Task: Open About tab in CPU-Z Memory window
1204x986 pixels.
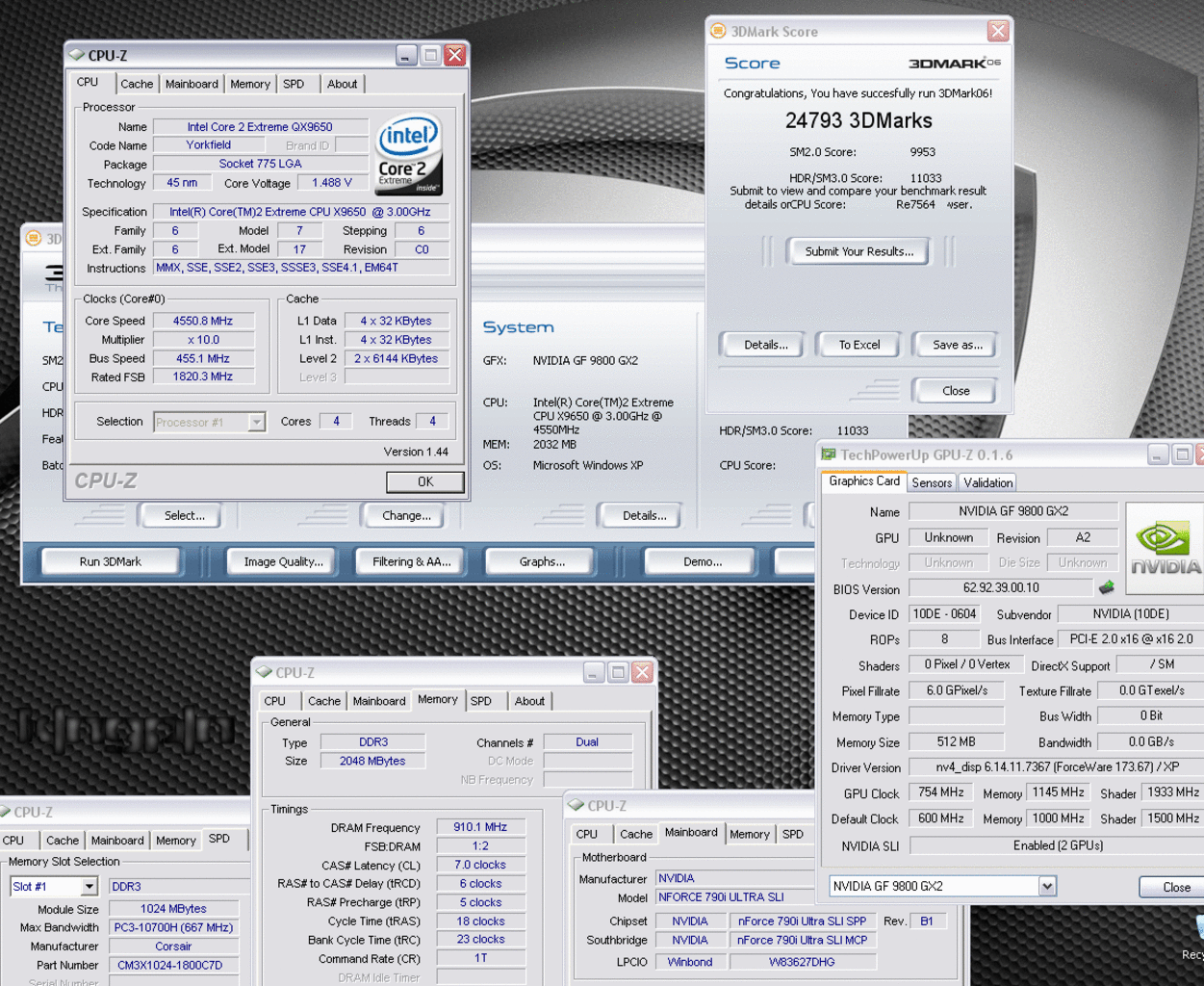Action: 529,701
